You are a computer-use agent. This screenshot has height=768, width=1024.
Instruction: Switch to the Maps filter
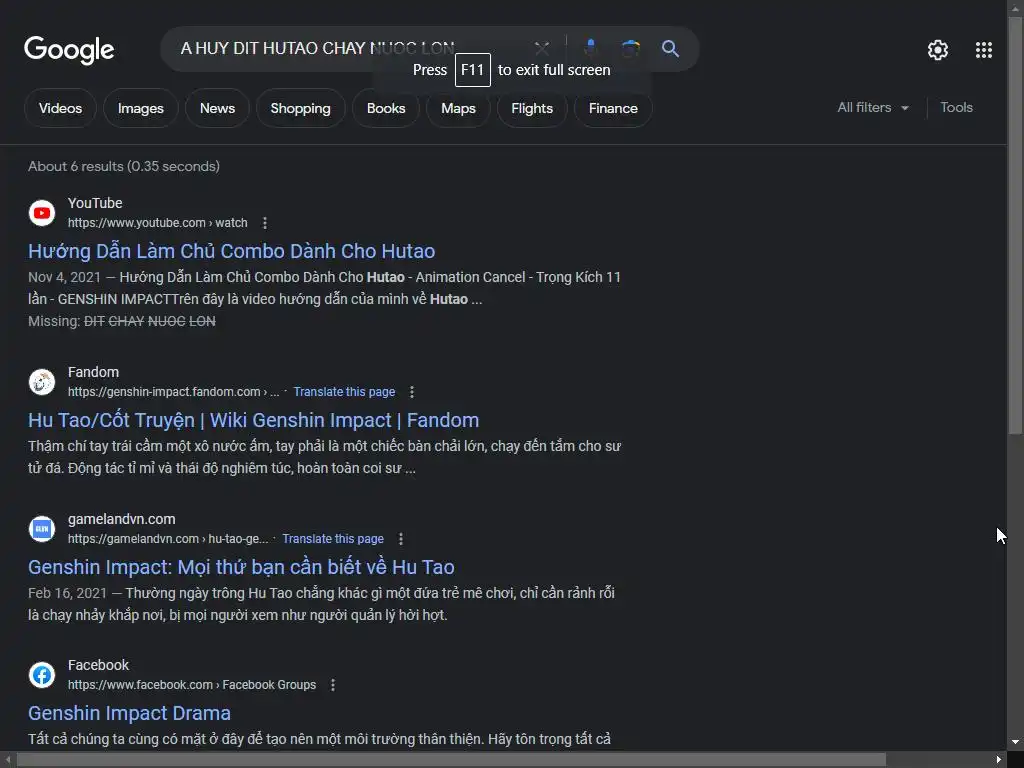(458, 108)
